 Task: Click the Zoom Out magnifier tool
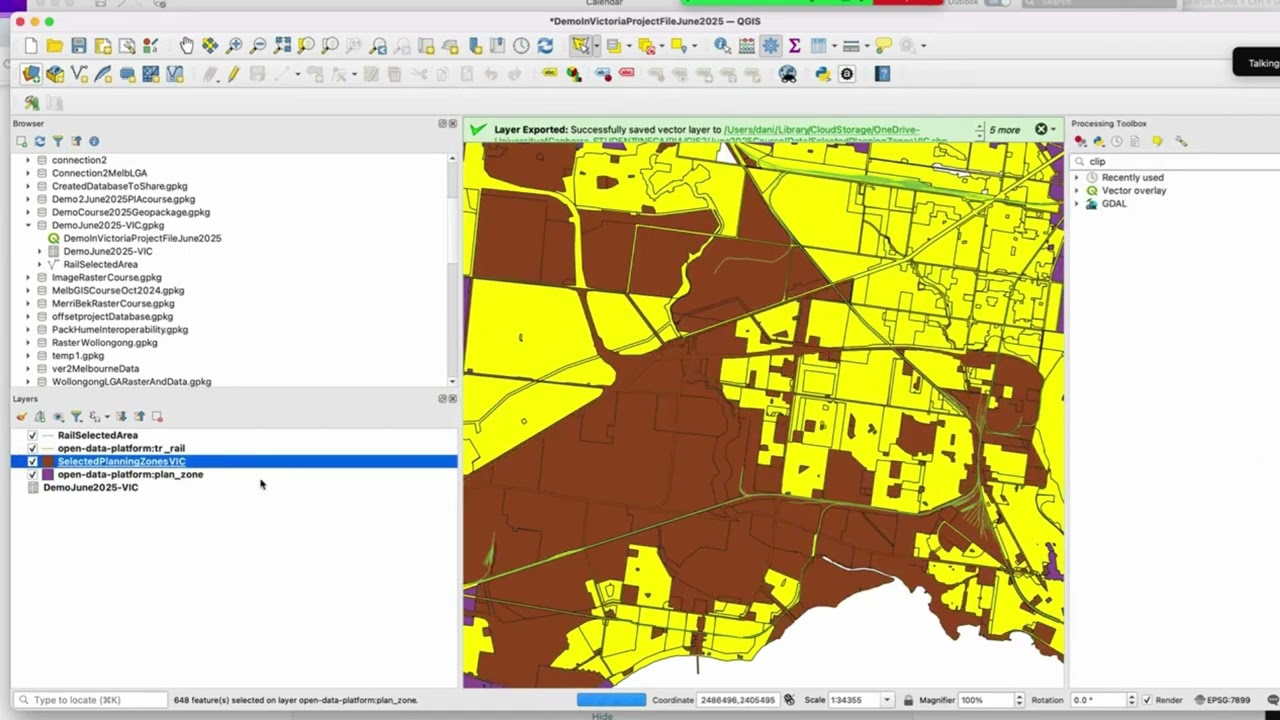pyautogui.click(x=258, y=46)
